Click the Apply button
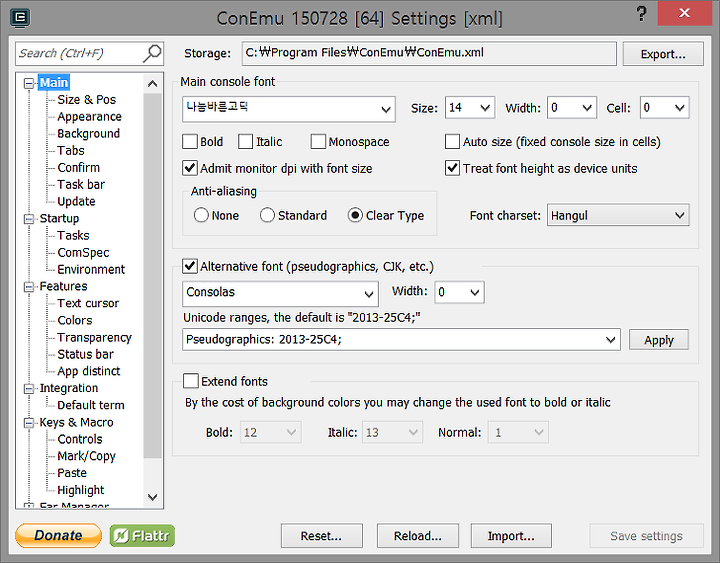 (x=659, y=340)
